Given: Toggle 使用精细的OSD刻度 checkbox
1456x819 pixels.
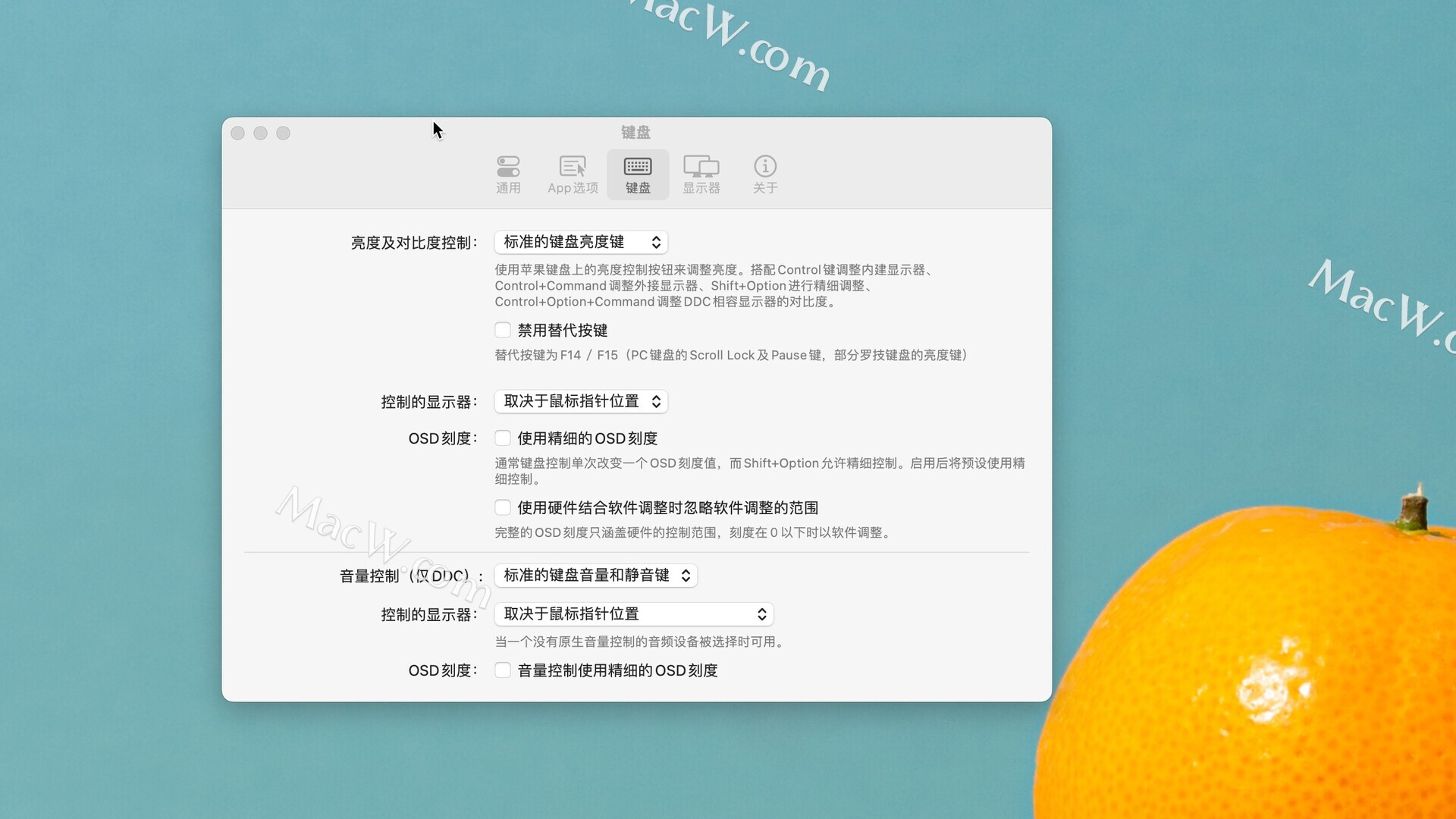Looking at the screenshot, I should coord(503,438).
